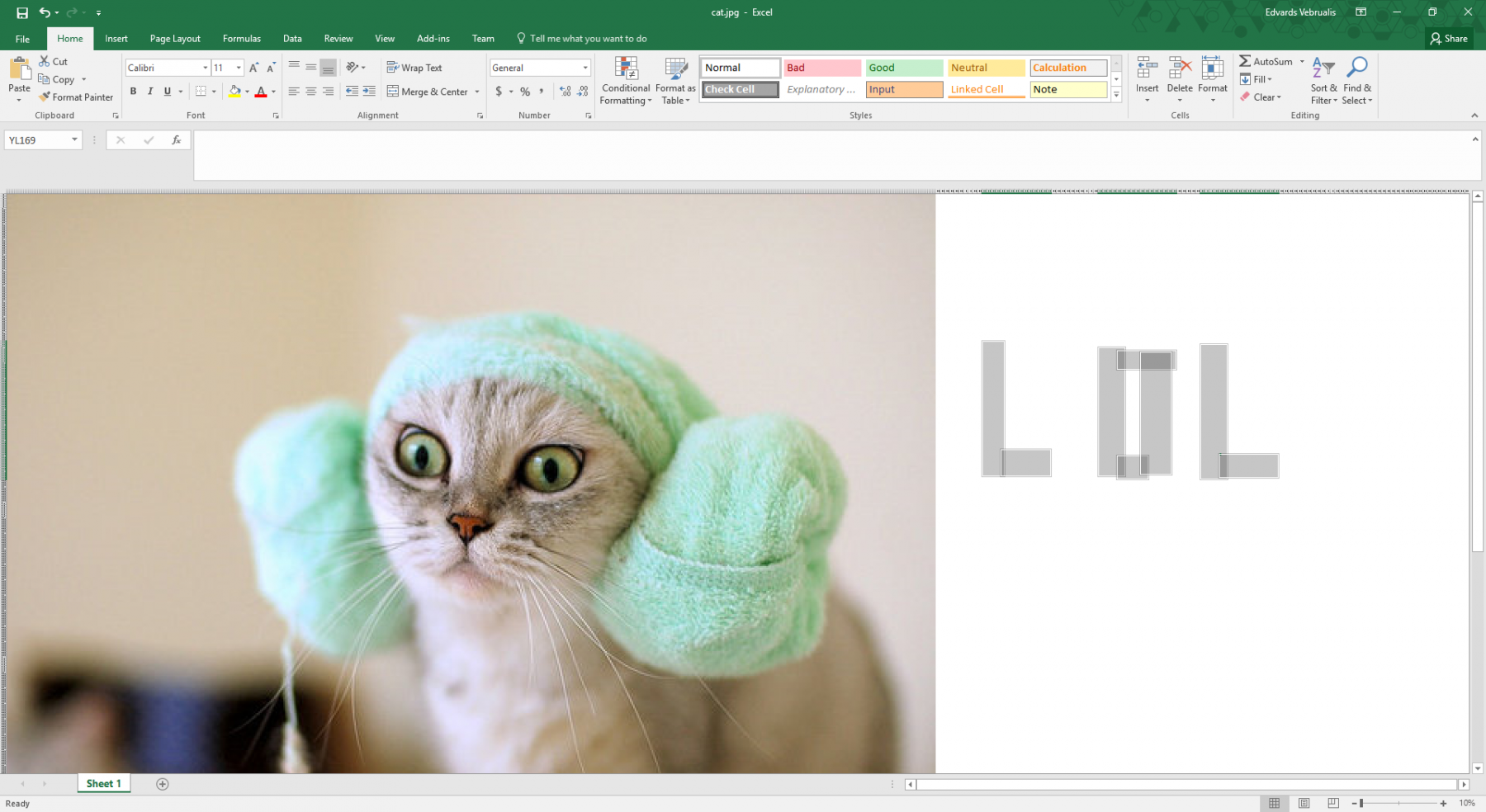The height and width of the screenshot is (812, 1486).
Task: Apply Comma Style format
Action: pyautogui.click(x=542, y=92)
